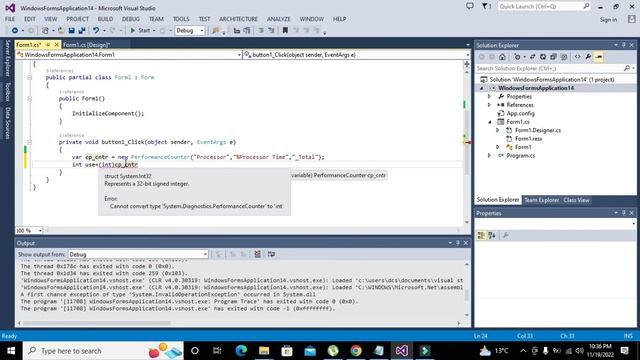Open the Debug configuration dropdown in toolbar

(x=189, y=31)
